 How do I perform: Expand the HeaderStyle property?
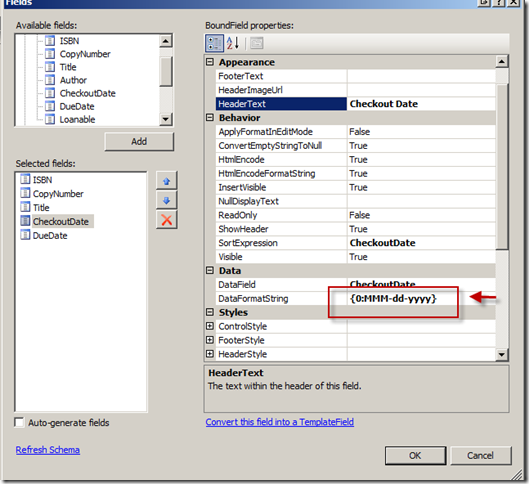coord(210,354)
